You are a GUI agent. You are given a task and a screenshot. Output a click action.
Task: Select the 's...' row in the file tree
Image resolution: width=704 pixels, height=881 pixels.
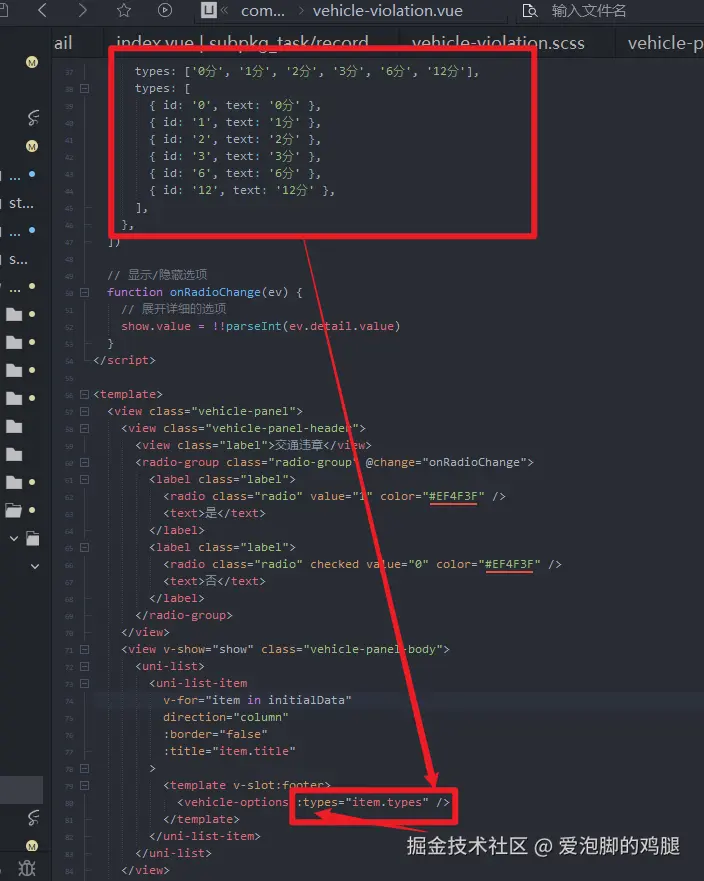(x=18, y=260)
